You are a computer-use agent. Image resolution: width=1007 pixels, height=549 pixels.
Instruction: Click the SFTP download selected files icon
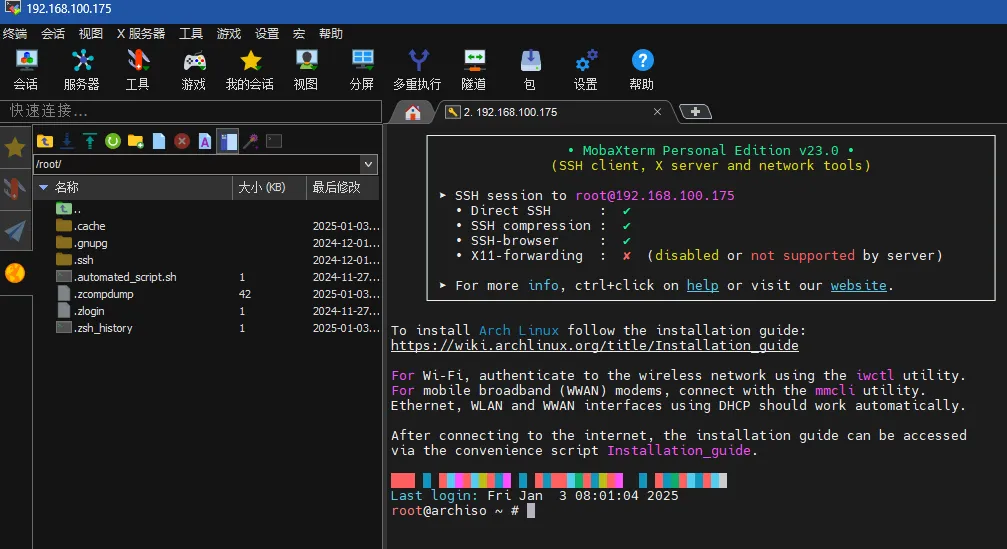[x=67, y=141]
